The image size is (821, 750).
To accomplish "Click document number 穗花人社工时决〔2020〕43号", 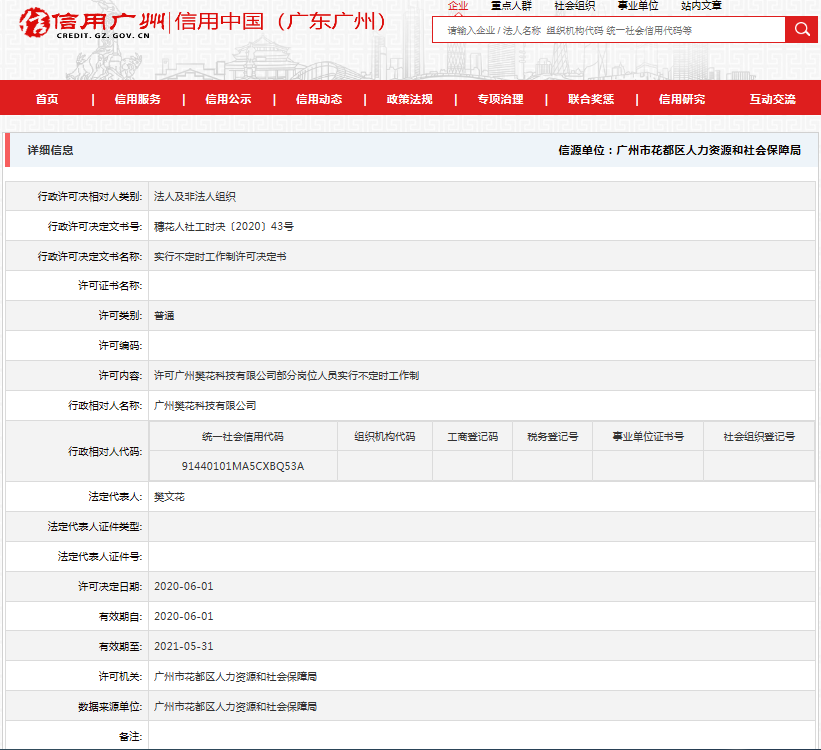I will (224, 226).
